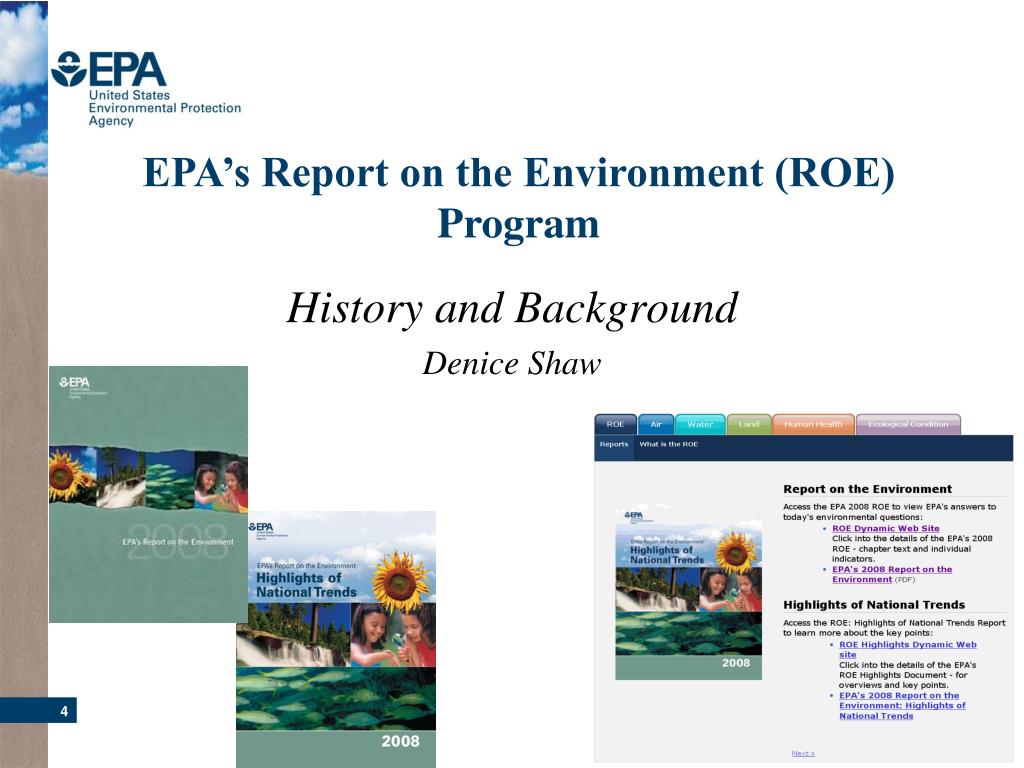Select the 'Report on the Environment' web page heading

(x=867, y=488)
